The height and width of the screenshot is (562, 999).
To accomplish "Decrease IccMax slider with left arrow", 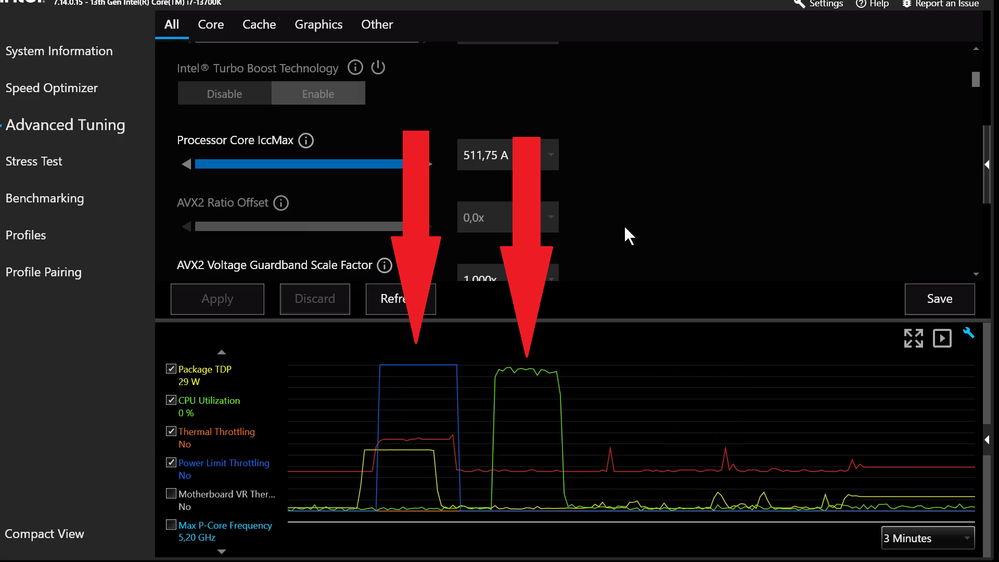I will pos(186,164).
